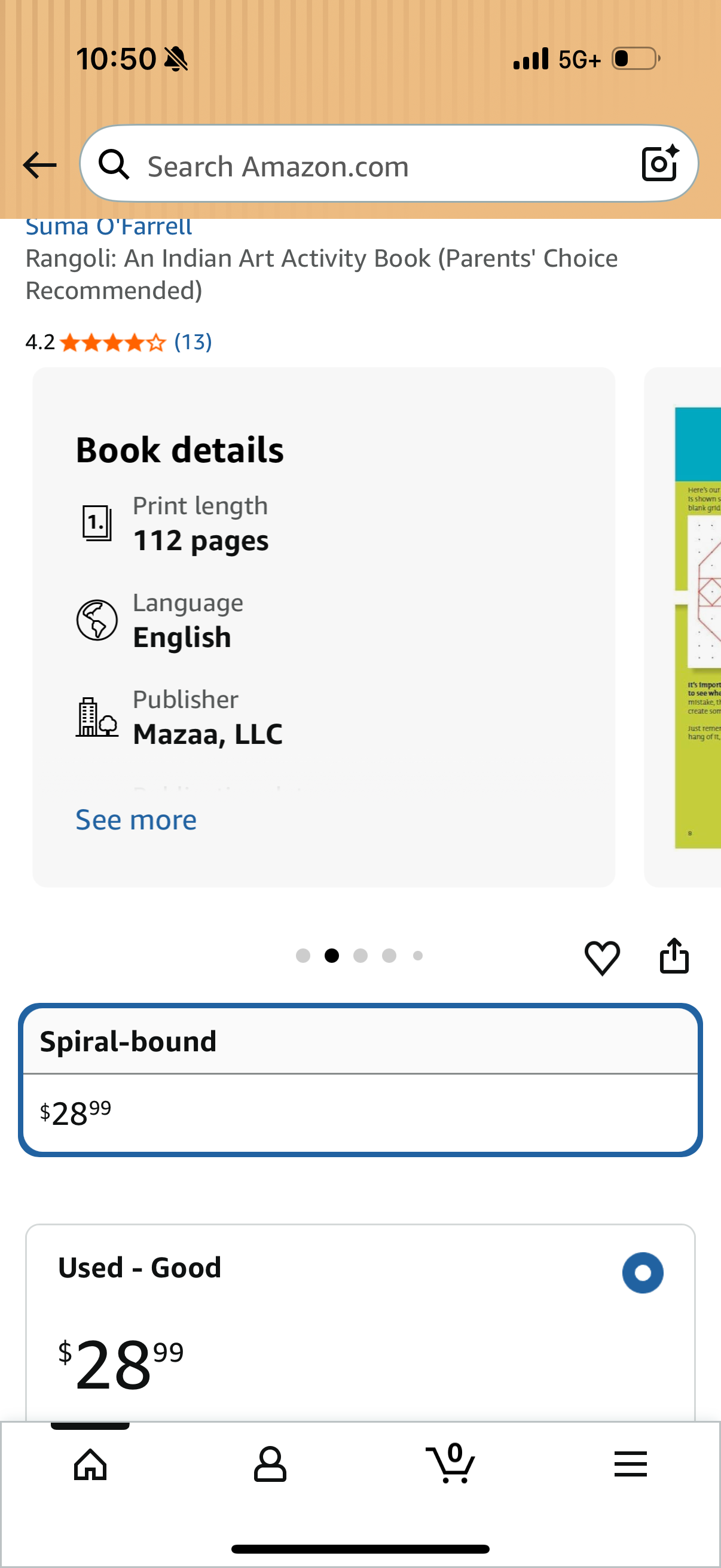Tap the share icon

click(674, 956)
